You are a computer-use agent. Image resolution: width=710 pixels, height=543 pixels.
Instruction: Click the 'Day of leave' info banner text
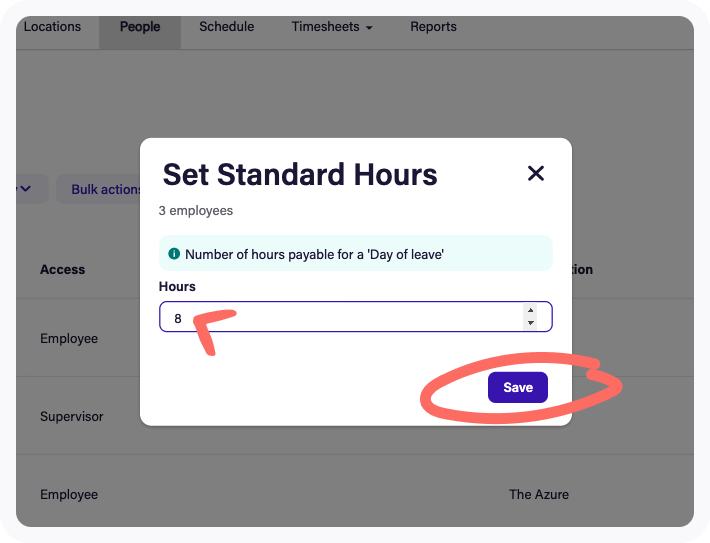tap(314, 255)
